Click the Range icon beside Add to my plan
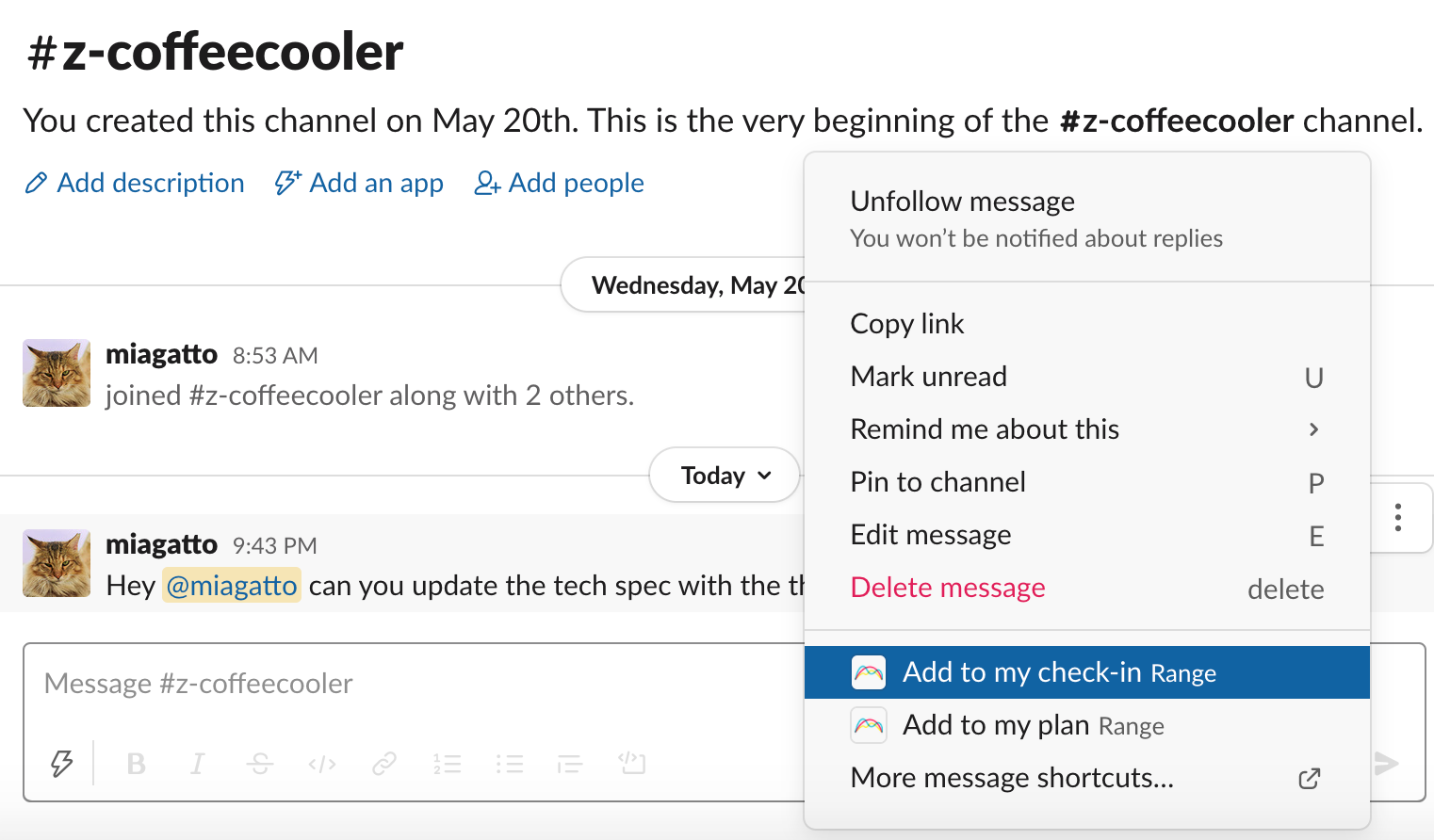 (869, 725)
